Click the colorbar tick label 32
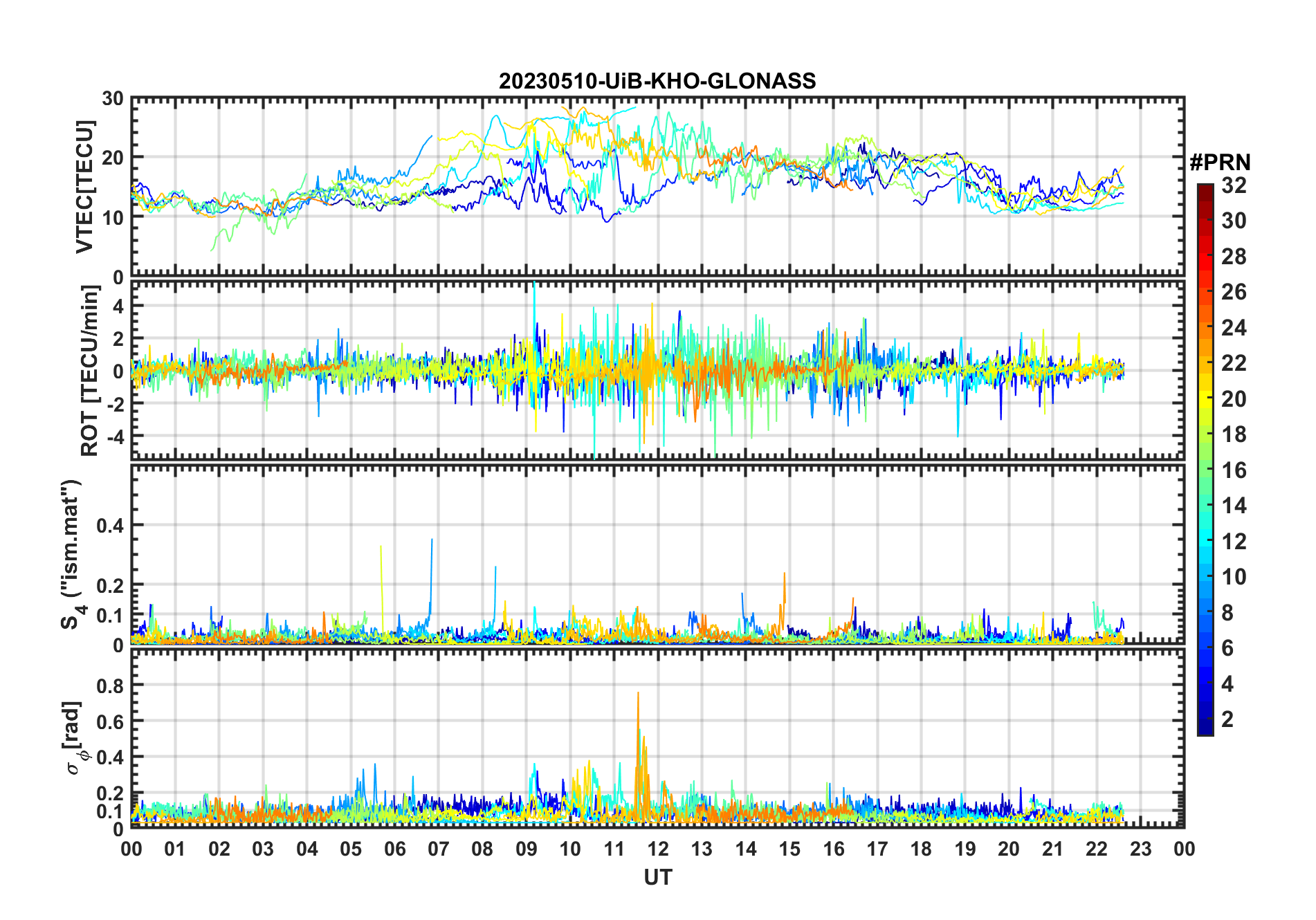The height and width of the screenshot is (920, 1316). point(1234,185)
